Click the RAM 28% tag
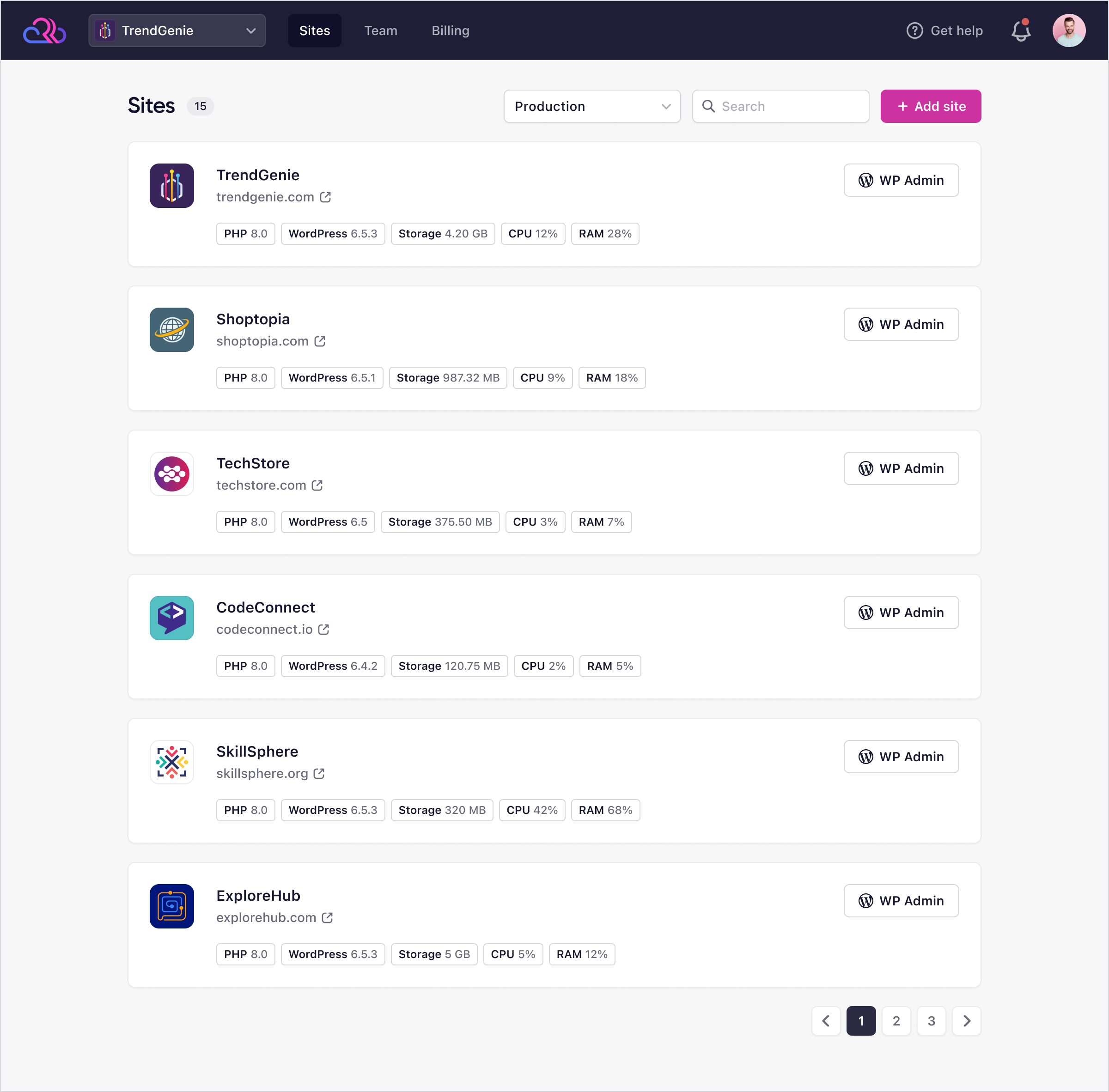This screenshot has height=1092, width=1109. [605, 233]
